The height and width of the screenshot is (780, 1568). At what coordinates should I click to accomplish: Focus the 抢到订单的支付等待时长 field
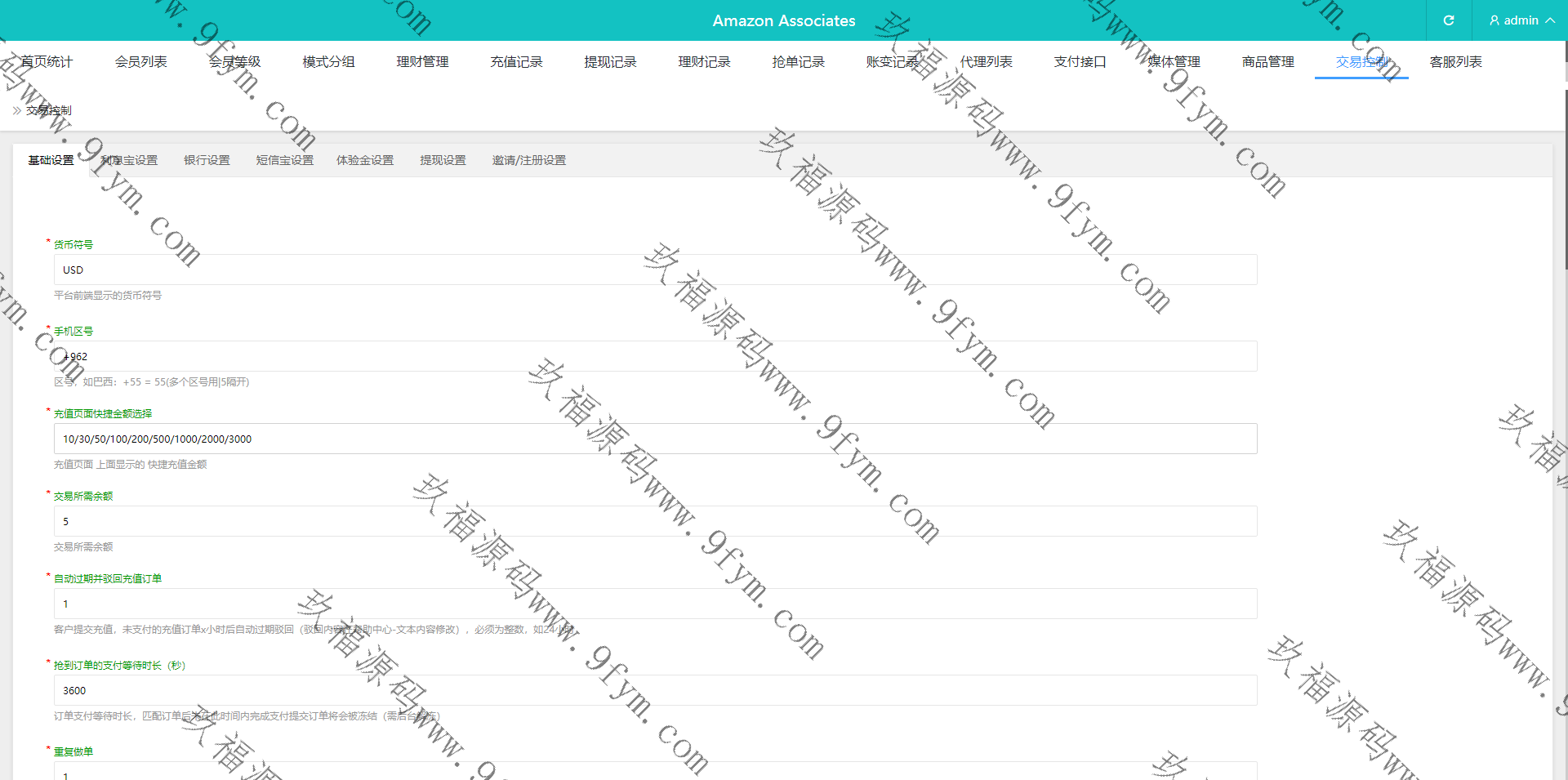coord(655,690)
